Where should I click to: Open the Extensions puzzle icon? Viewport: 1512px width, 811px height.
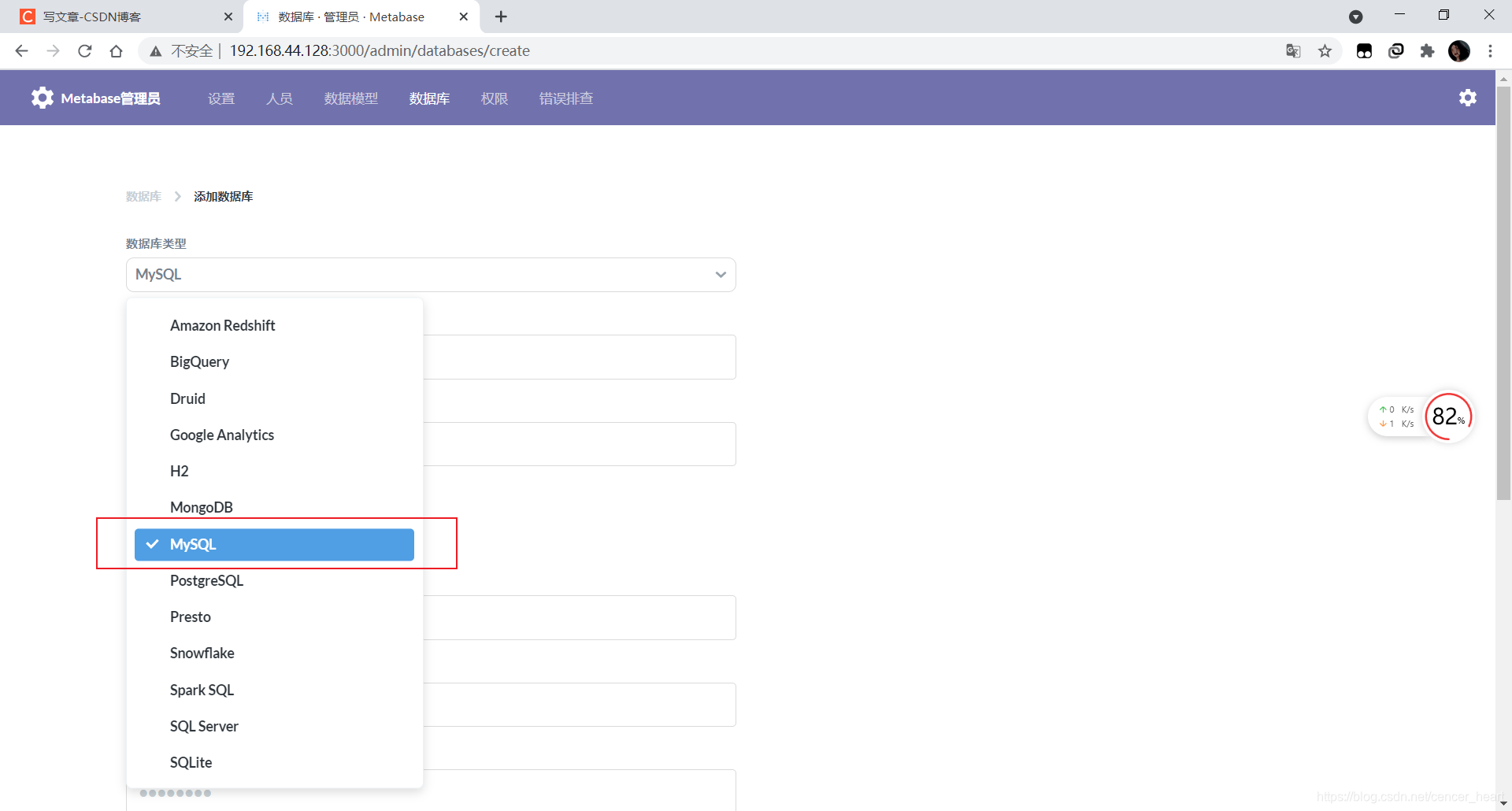coord(1427,51)
